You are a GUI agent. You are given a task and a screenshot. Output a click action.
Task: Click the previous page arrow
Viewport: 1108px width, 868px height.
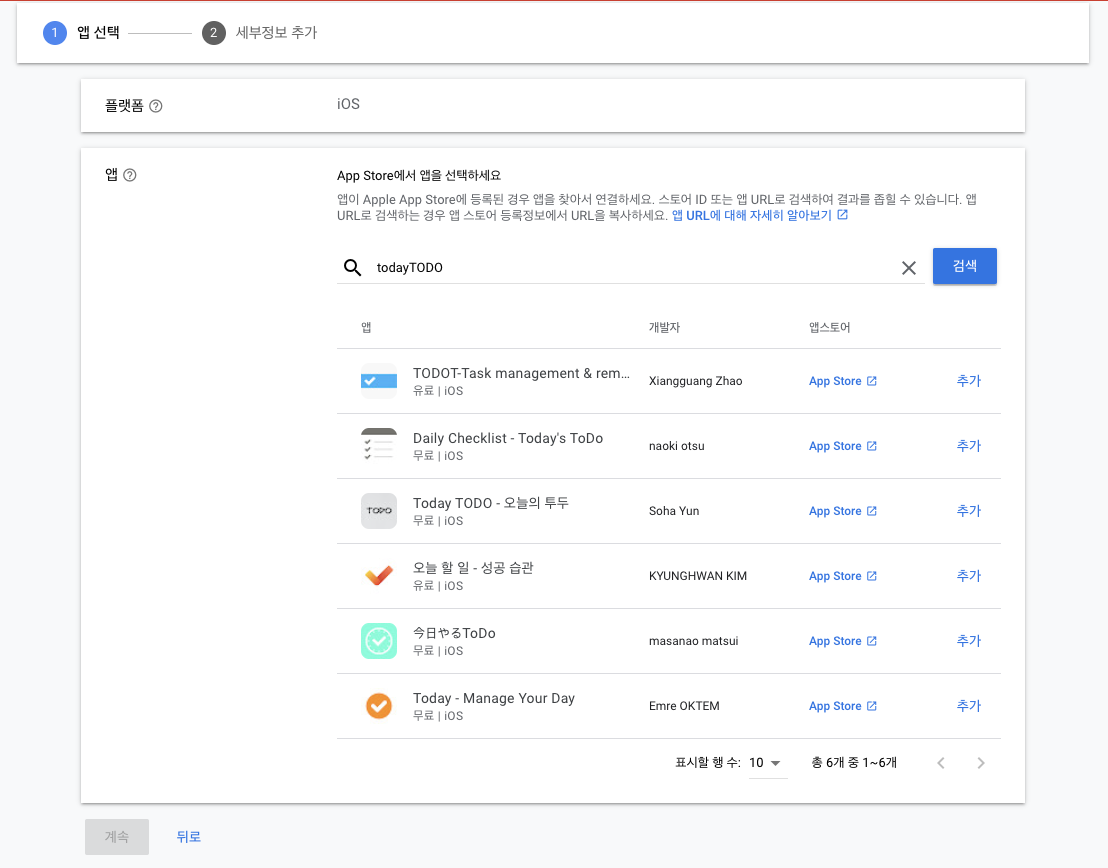click(x=941, y=763)
